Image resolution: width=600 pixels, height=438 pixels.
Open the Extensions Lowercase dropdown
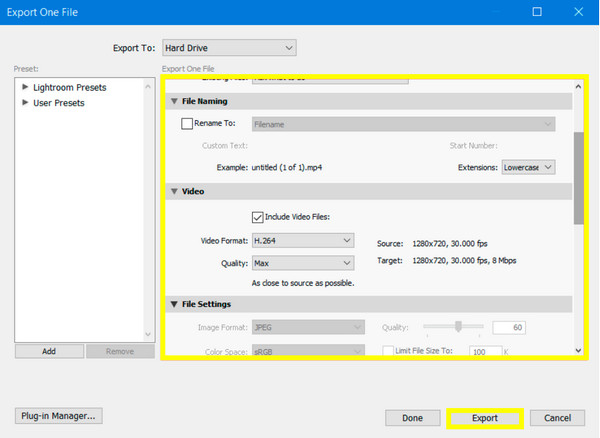pos(528,167)
